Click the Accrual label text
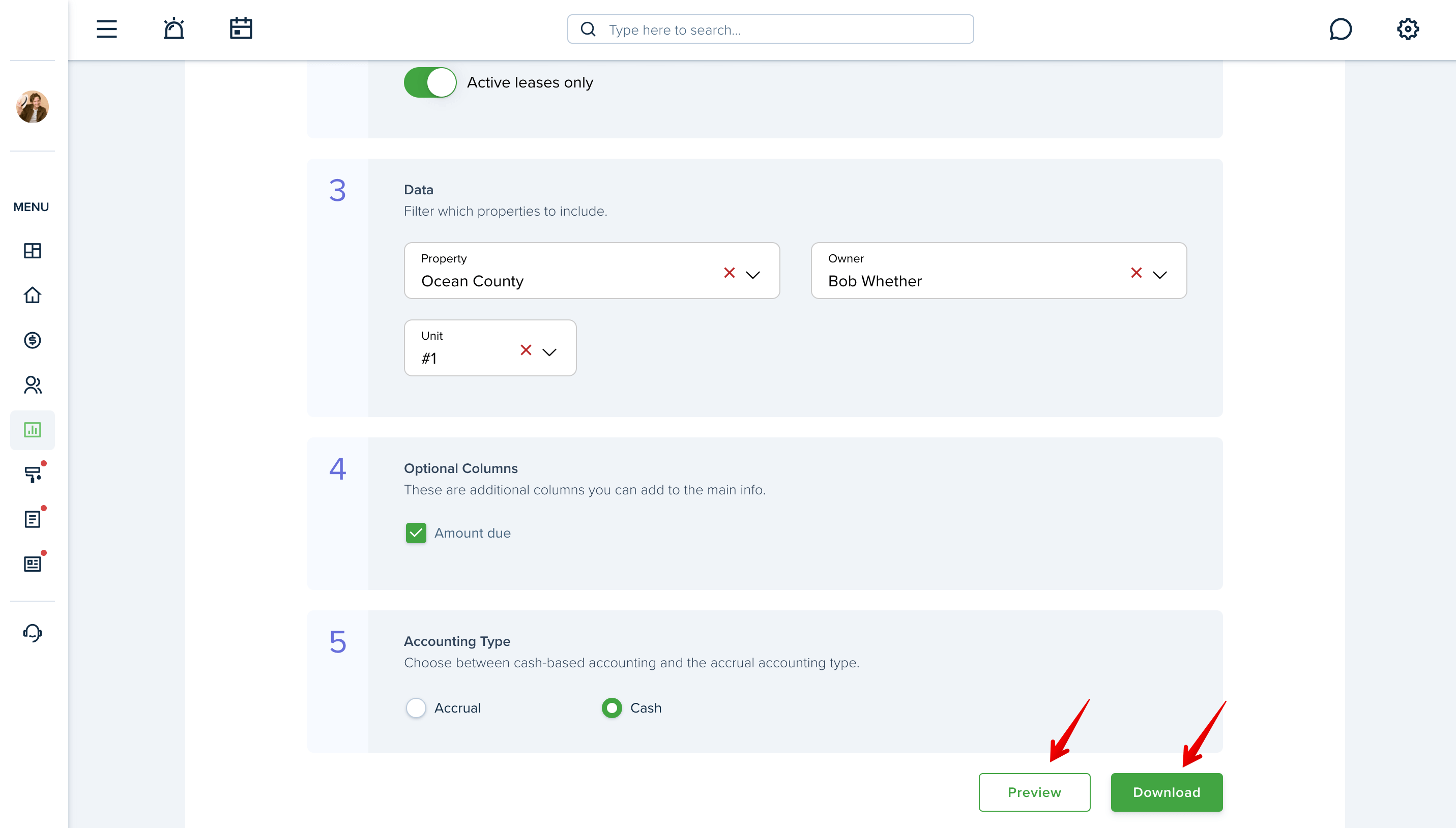 pyautogui.click(x=458, y=708)
